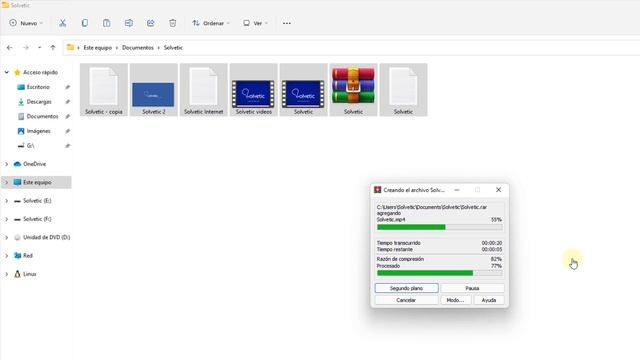
Task: Expand the Red network node
Action: pos(7,256)
